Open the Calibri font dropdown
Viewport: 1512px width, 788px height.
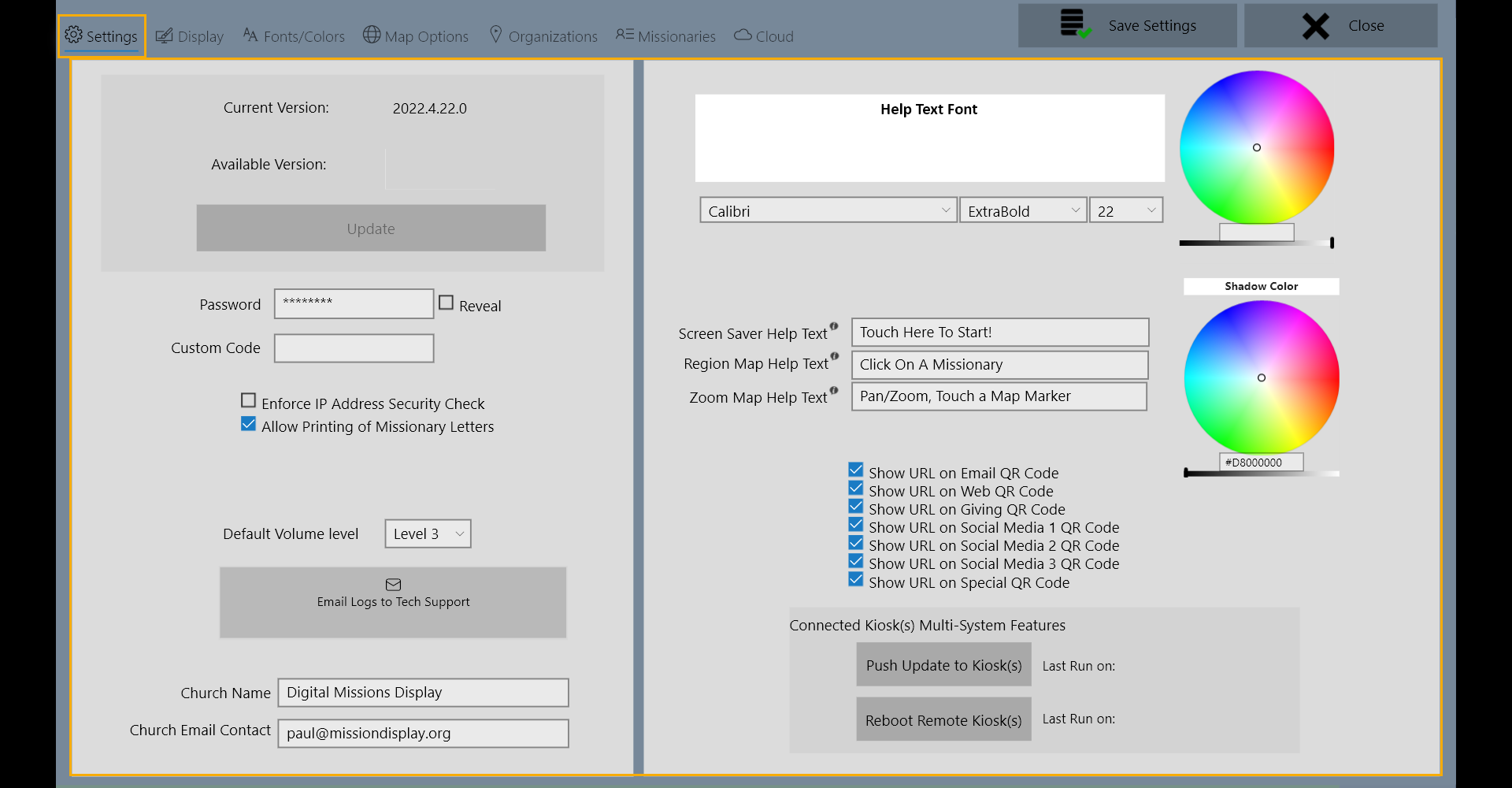[828, 210]
